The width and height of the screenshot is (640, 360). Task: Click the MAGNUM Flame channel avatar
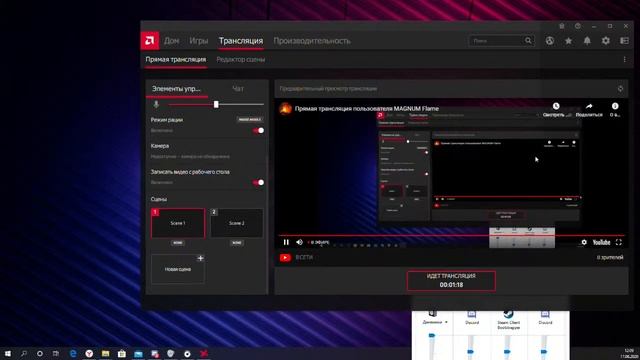285,109
